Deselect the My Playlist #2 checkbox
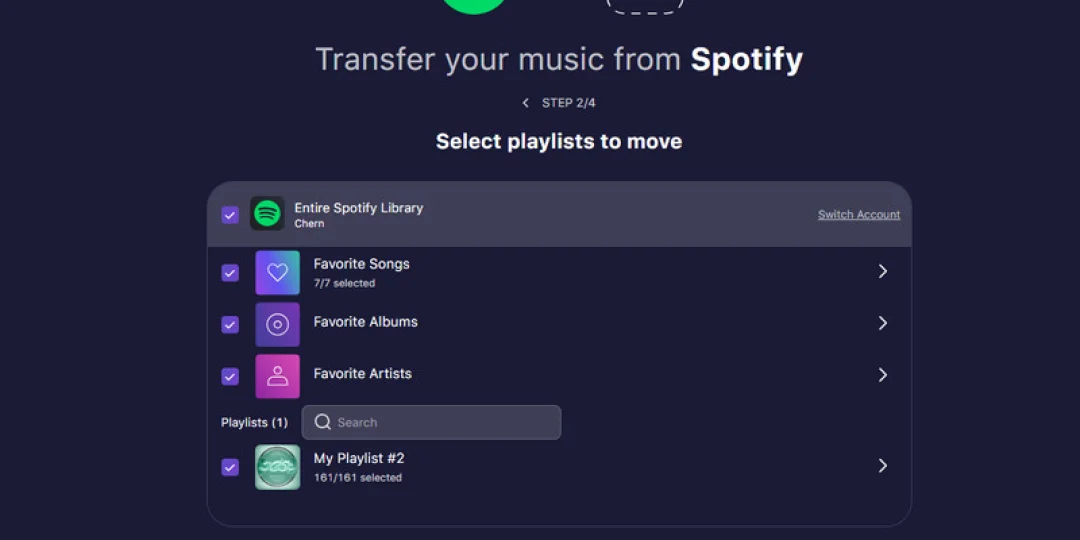 tap(230, 467)
